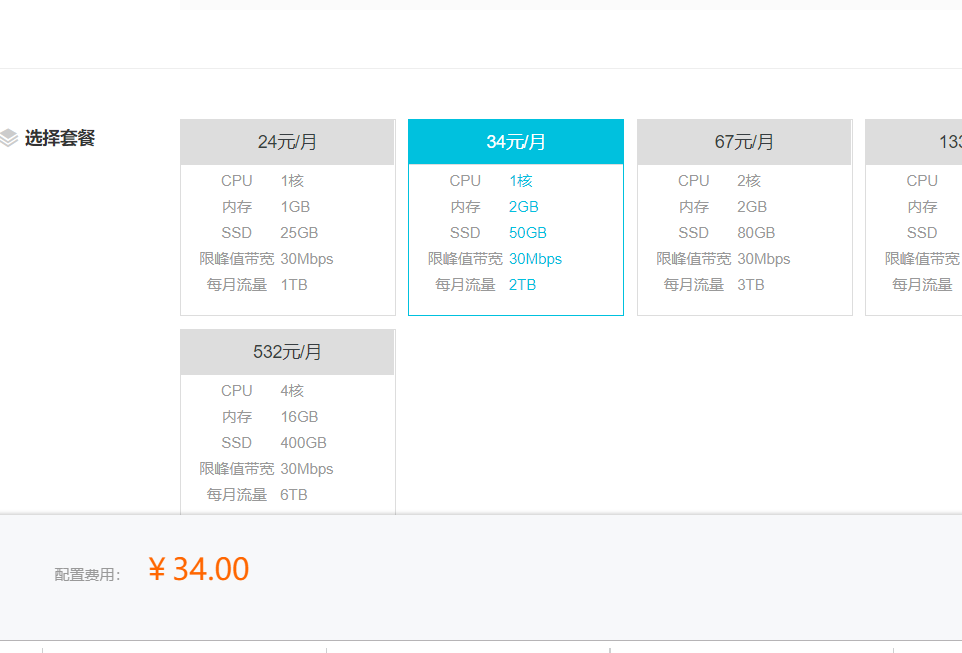This screenshot has width=962, height=653.
Task: Click 1TB monthly traffic in 24元 plan
Action: [294, 285]
